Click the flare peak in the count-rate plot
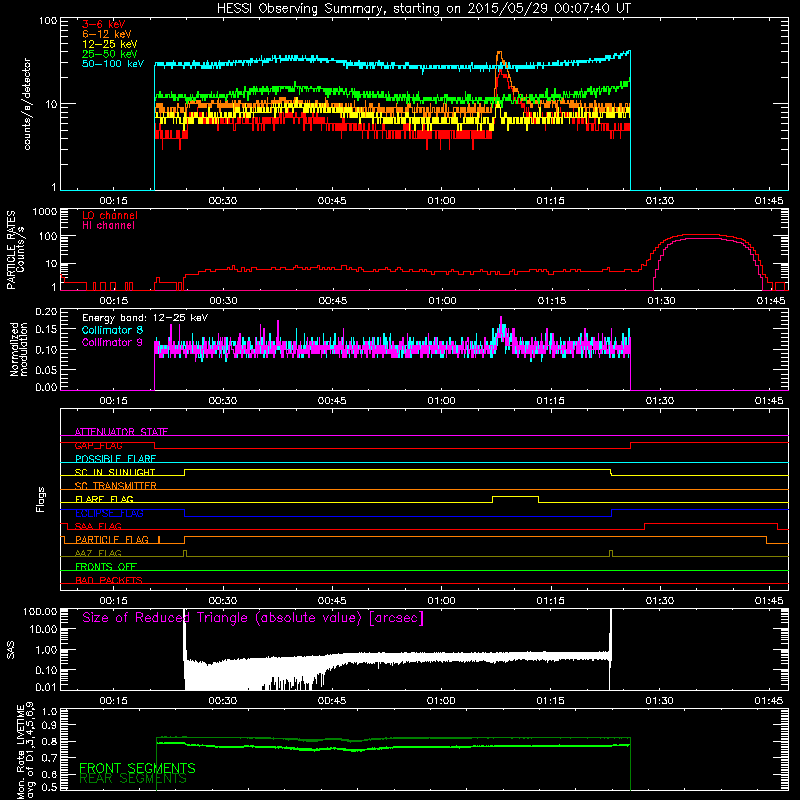This screenshot has height=800, width=800. pos(499,53)
